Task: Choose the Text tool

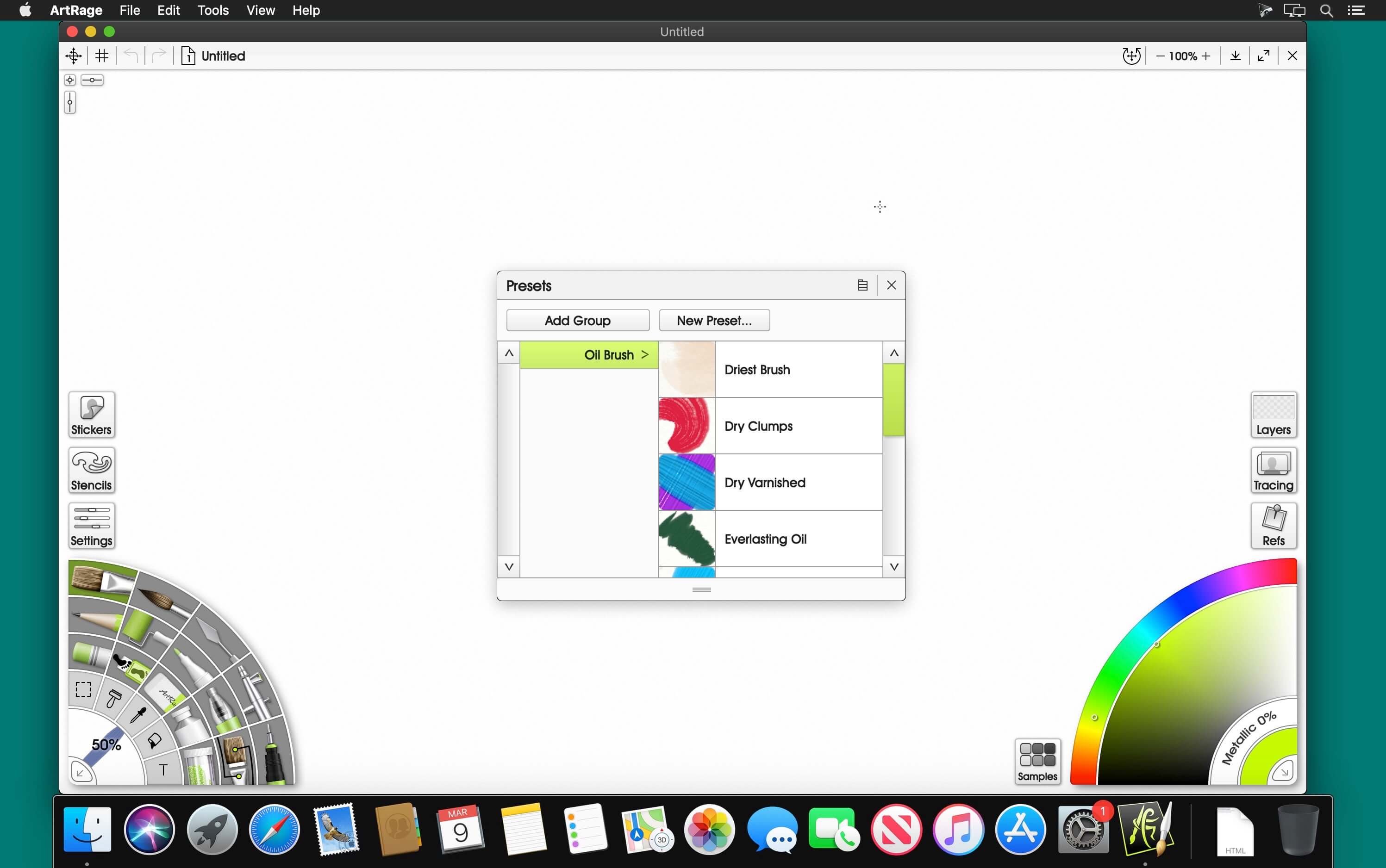Action: click(163, 770)
